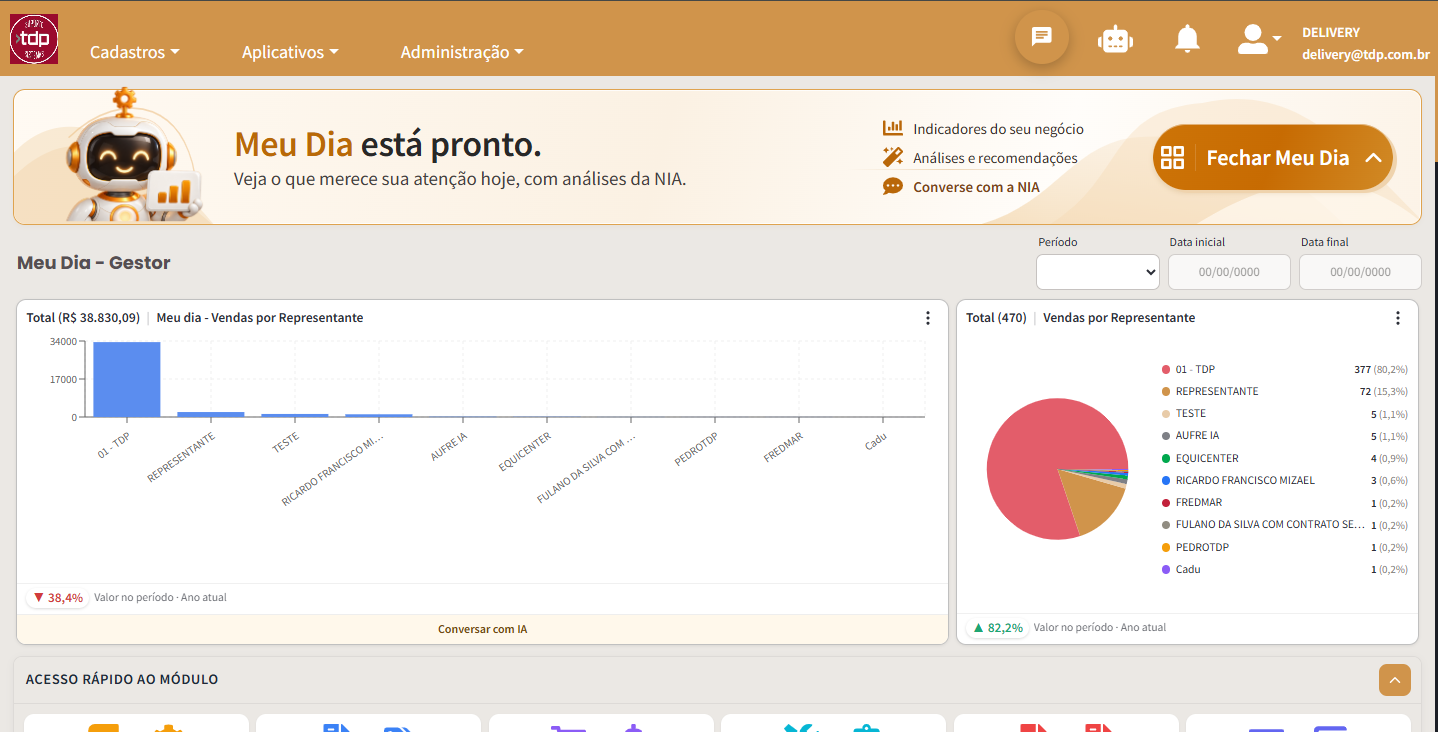Click Converse com a NIA link
Image resolution: width=1438 pixels, height=732 pixels.
coord(976,187)
